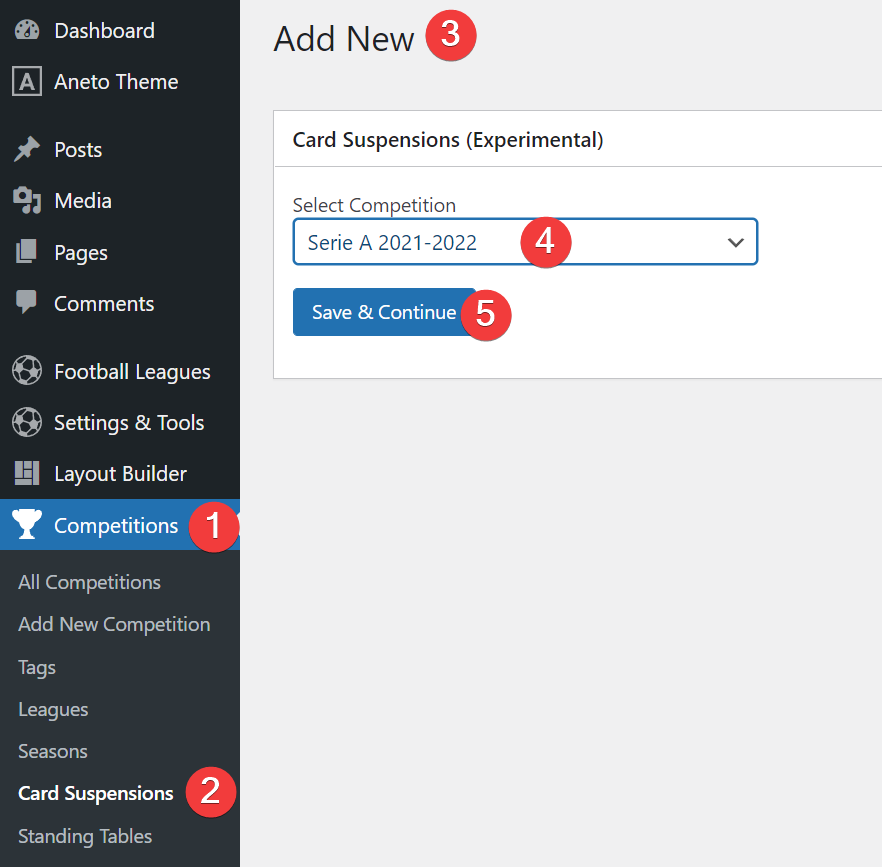Click the Media camera icon
This screenshot has width=882, height=867.
[x=26, y=201]
